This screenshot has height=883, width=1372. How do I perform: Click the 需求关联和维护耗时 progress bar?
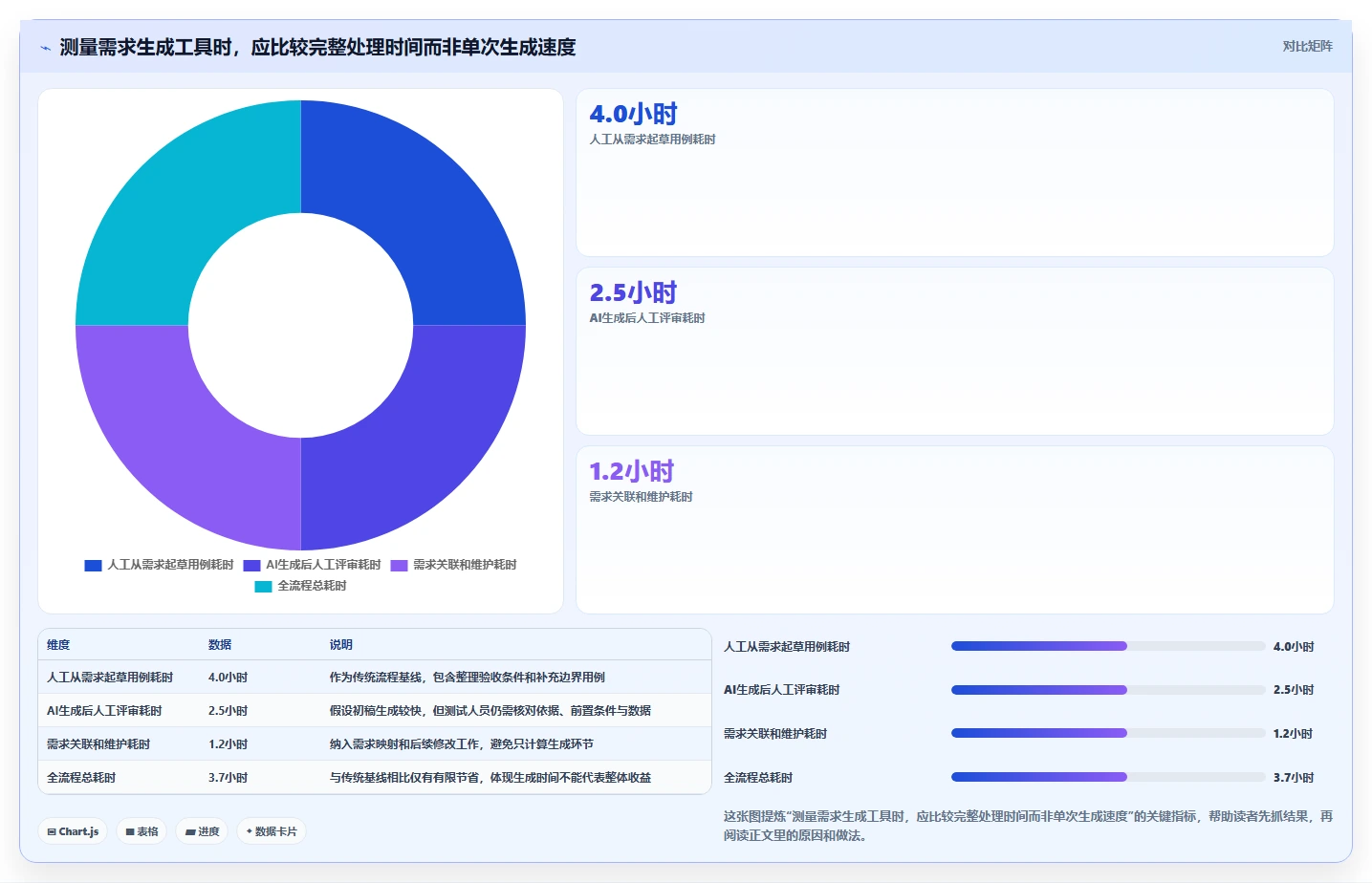1108,733
